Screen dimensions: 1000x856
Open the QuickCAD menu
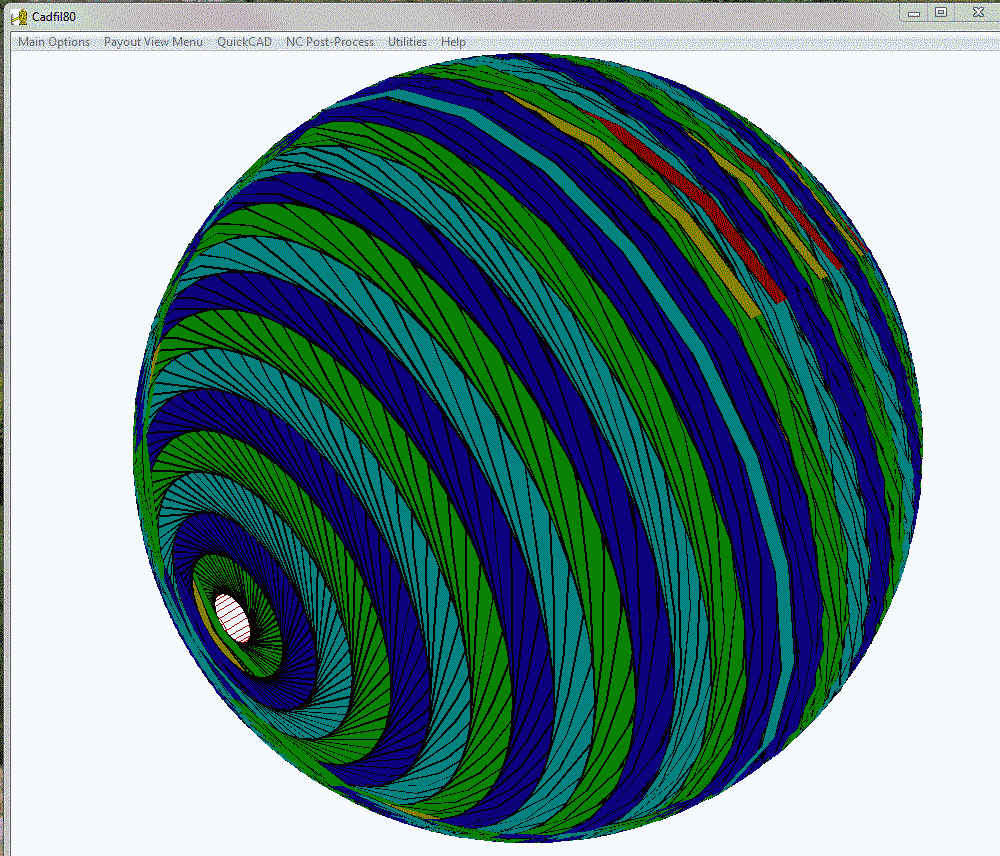244,42
